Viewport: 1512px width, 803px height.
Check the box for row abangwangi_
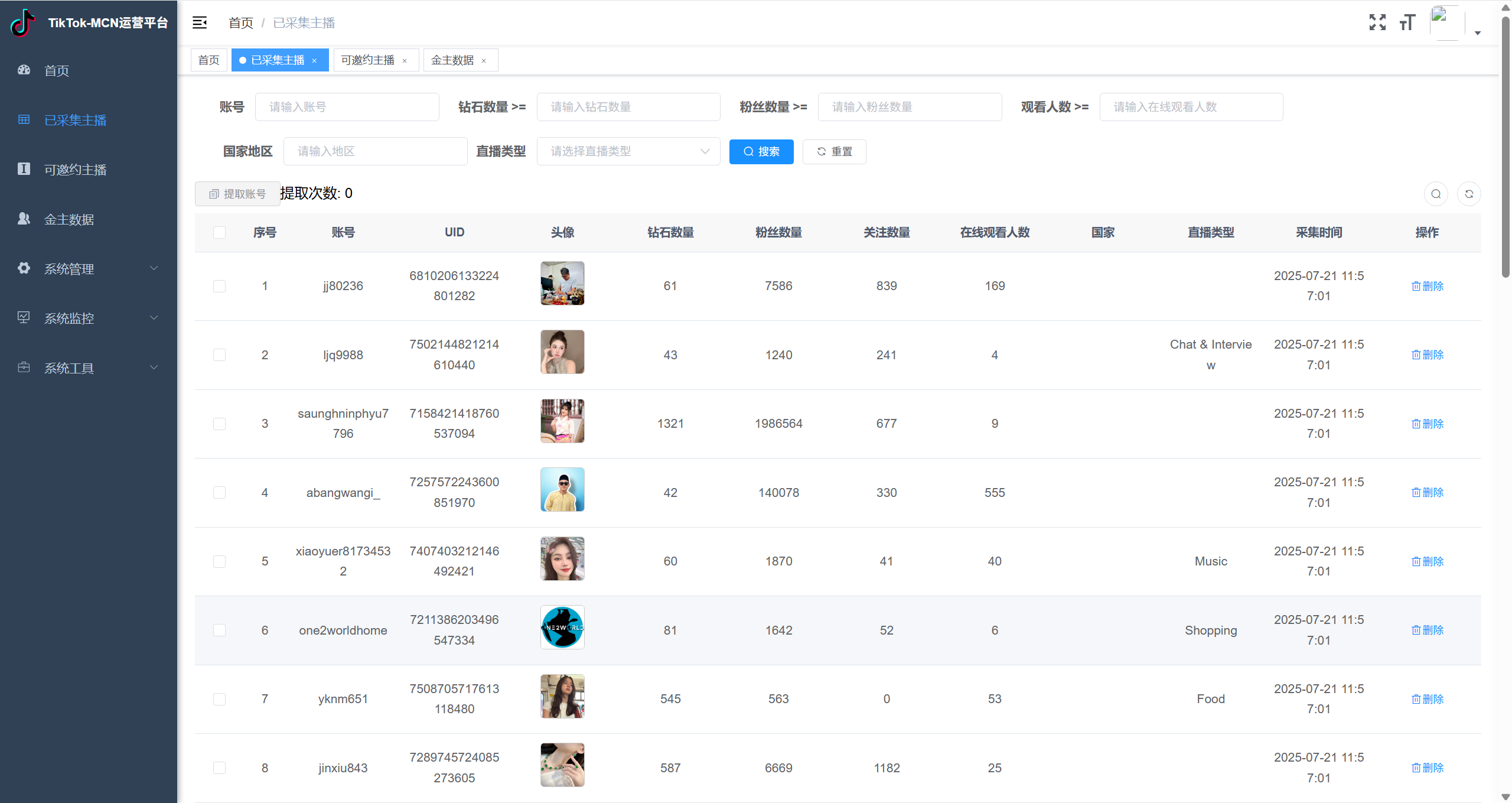(219, 492)
